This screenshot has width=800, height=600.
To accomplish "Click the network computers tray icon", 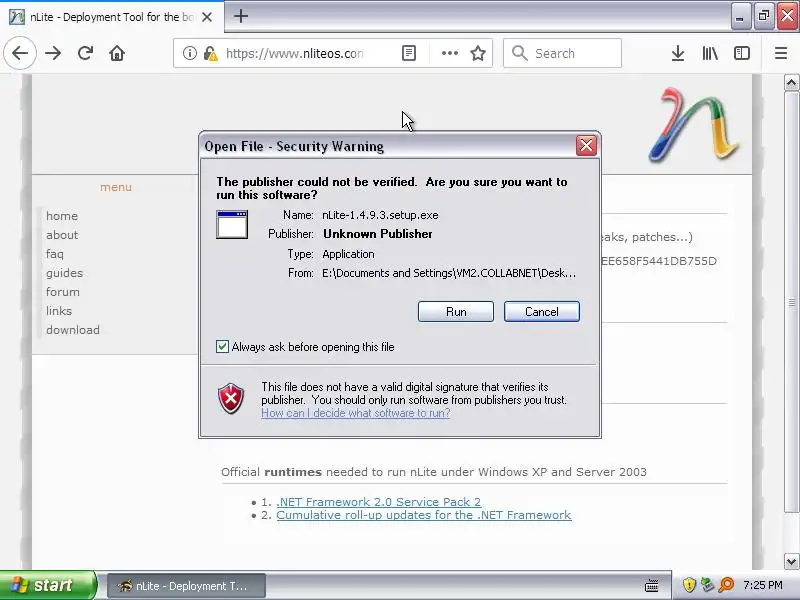I will coord(707,585).
